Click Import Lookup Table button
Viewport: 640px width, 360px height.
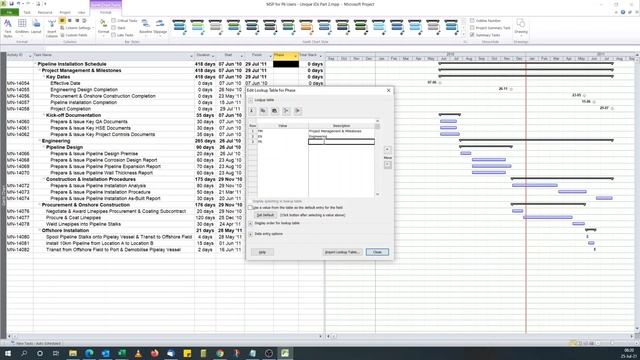pos(342,252)
